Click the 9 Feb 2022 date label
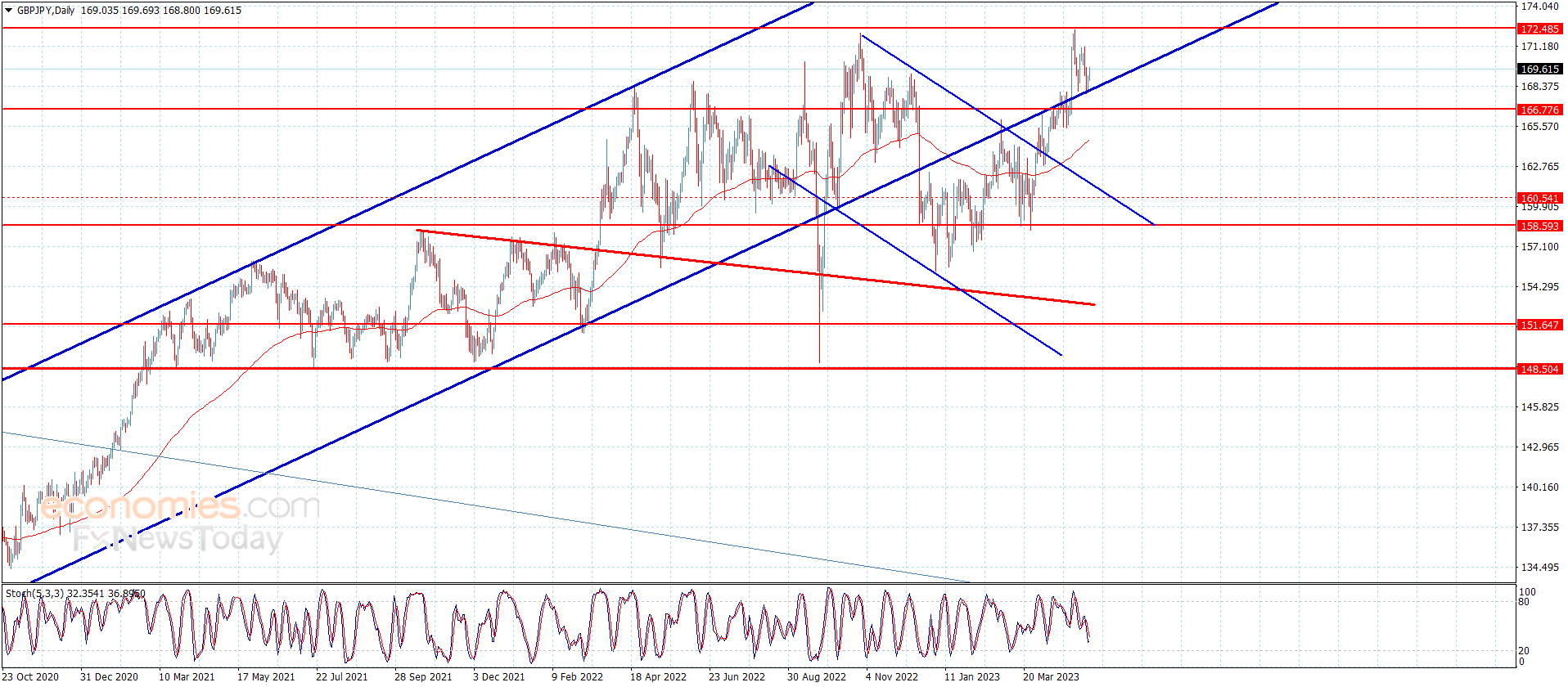This screenshot has width=1568, height=687. [577, 676]
